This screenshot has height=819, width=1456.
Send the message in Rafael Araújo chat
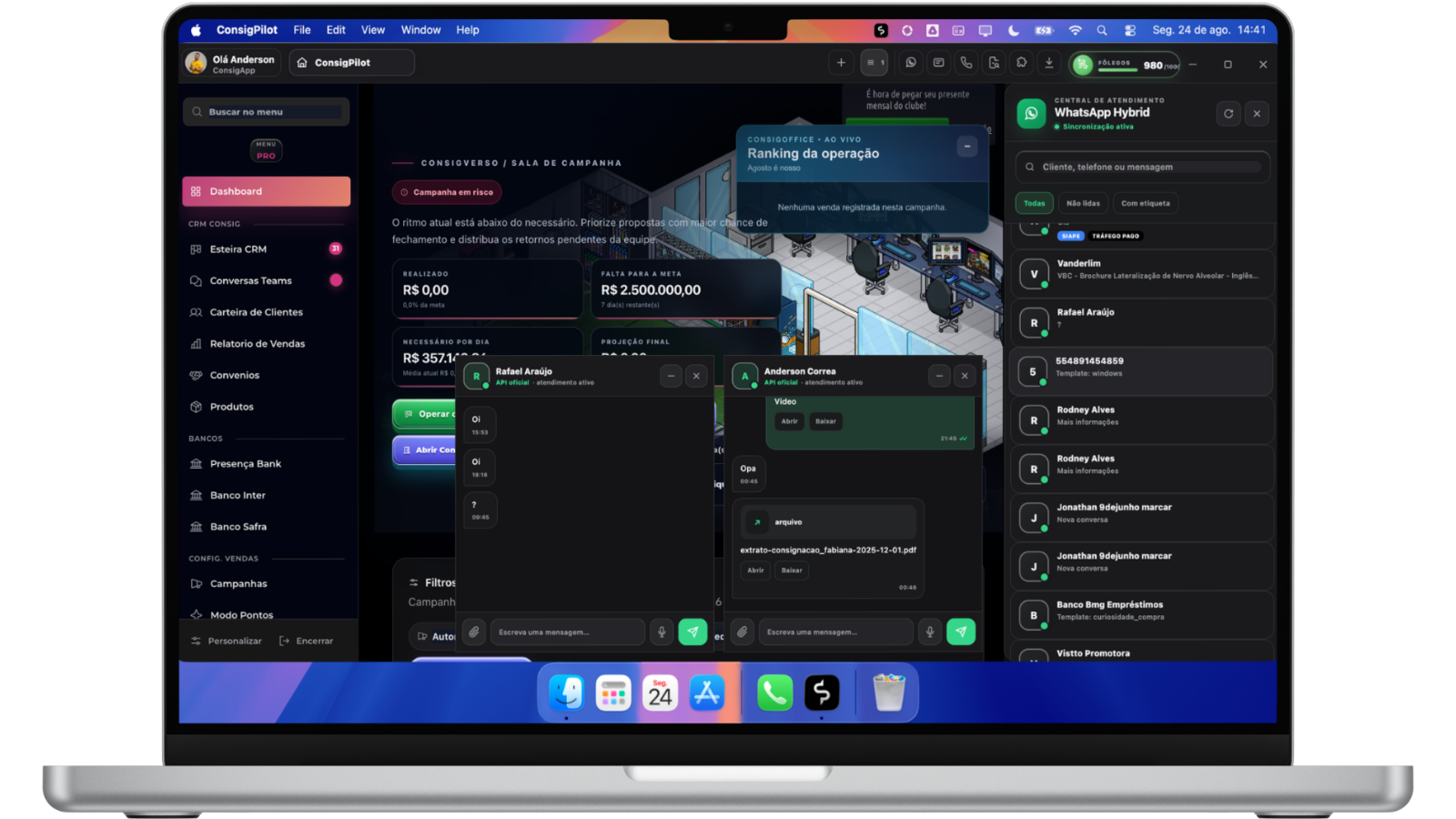(693, 632)
